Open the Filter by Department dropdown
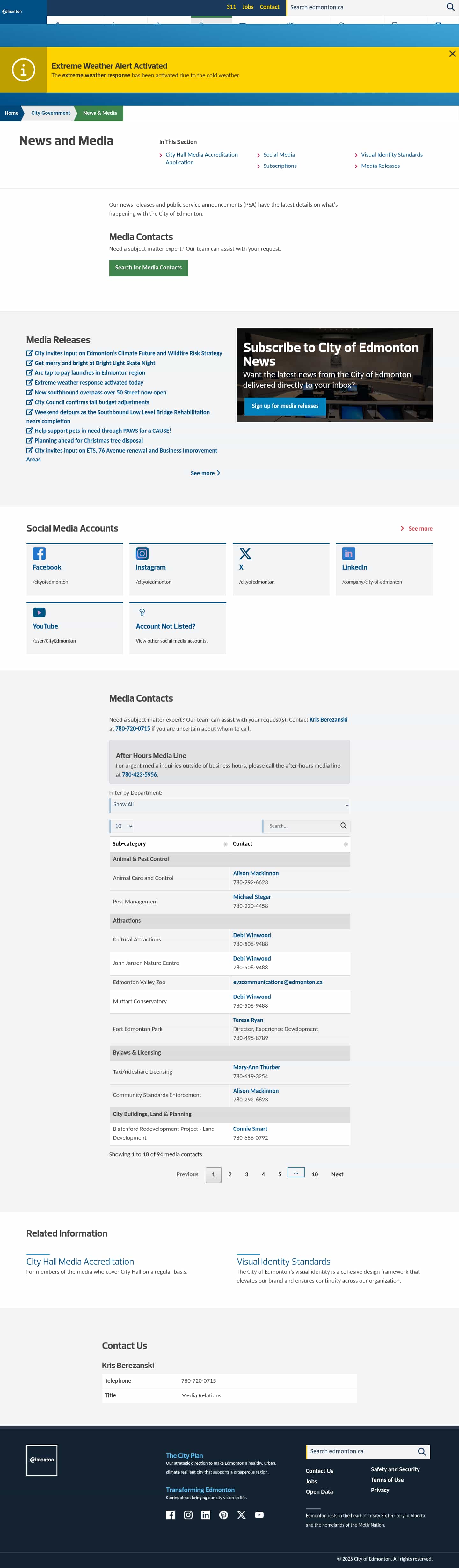Viewport: 459px width, 1568px height. click(x=229, y=805)
